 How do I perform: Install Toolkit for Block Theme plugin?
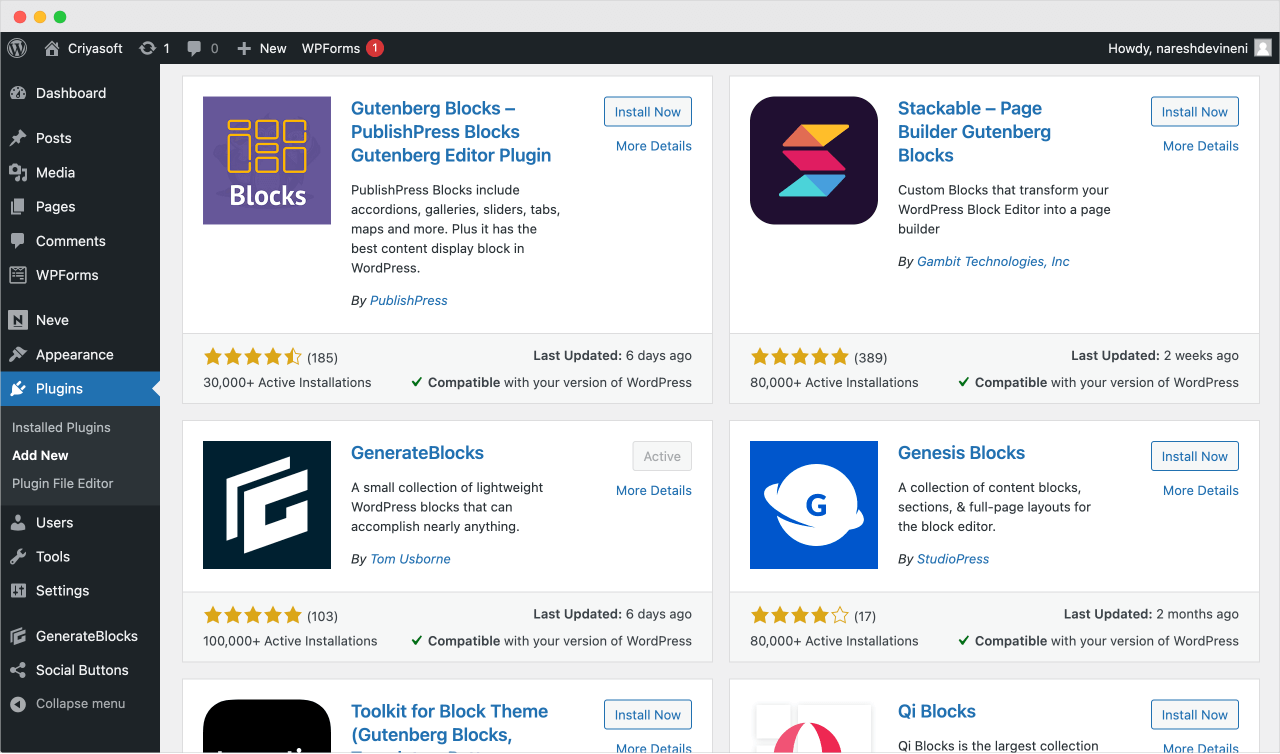click(x=647, y=715)
